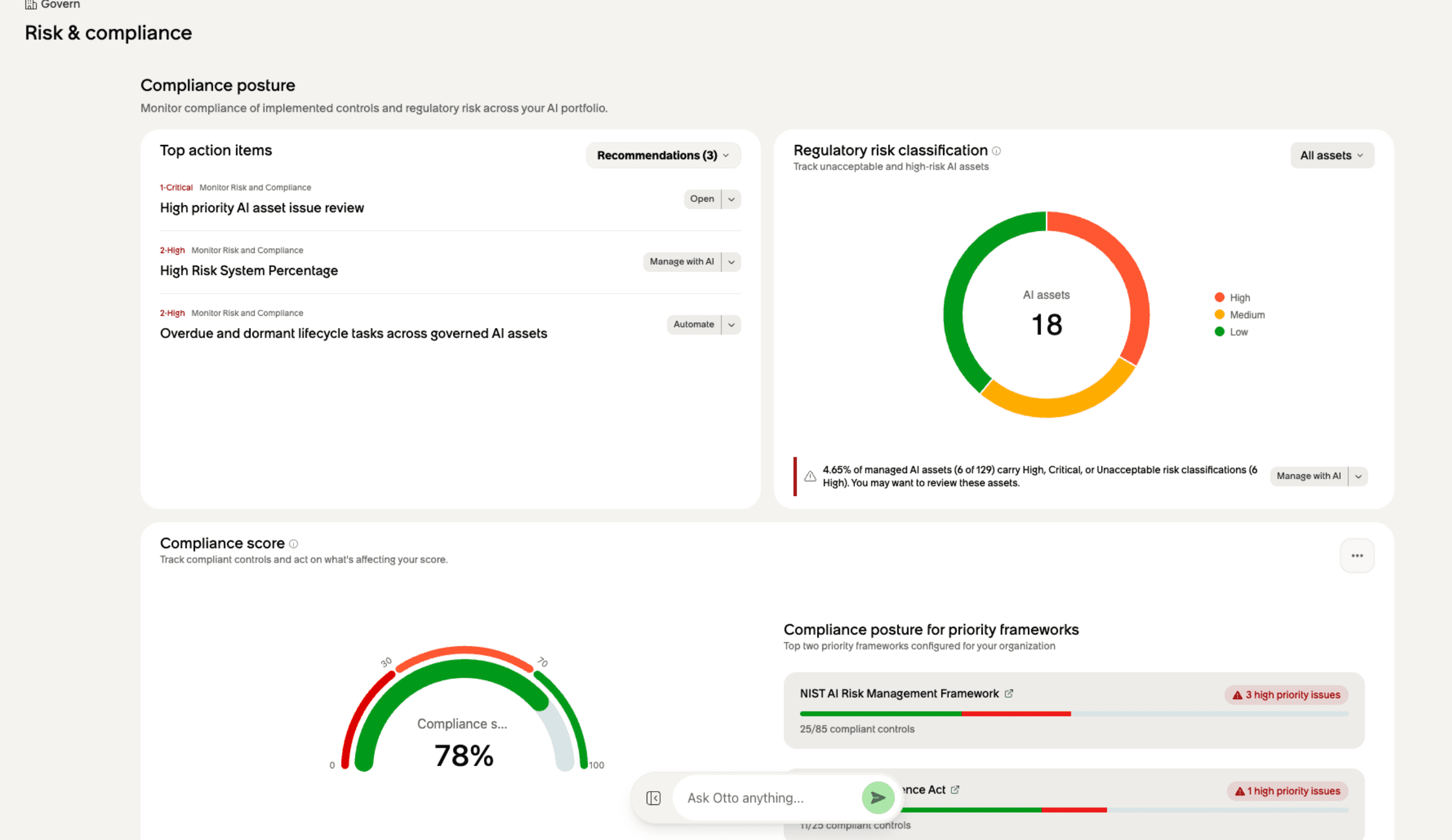The width and height of the screenshot is (1452, 840).
Task: Click the Compliance posture for priority frameworks heading
Action: pyautogui.click(x=931, y=629)
